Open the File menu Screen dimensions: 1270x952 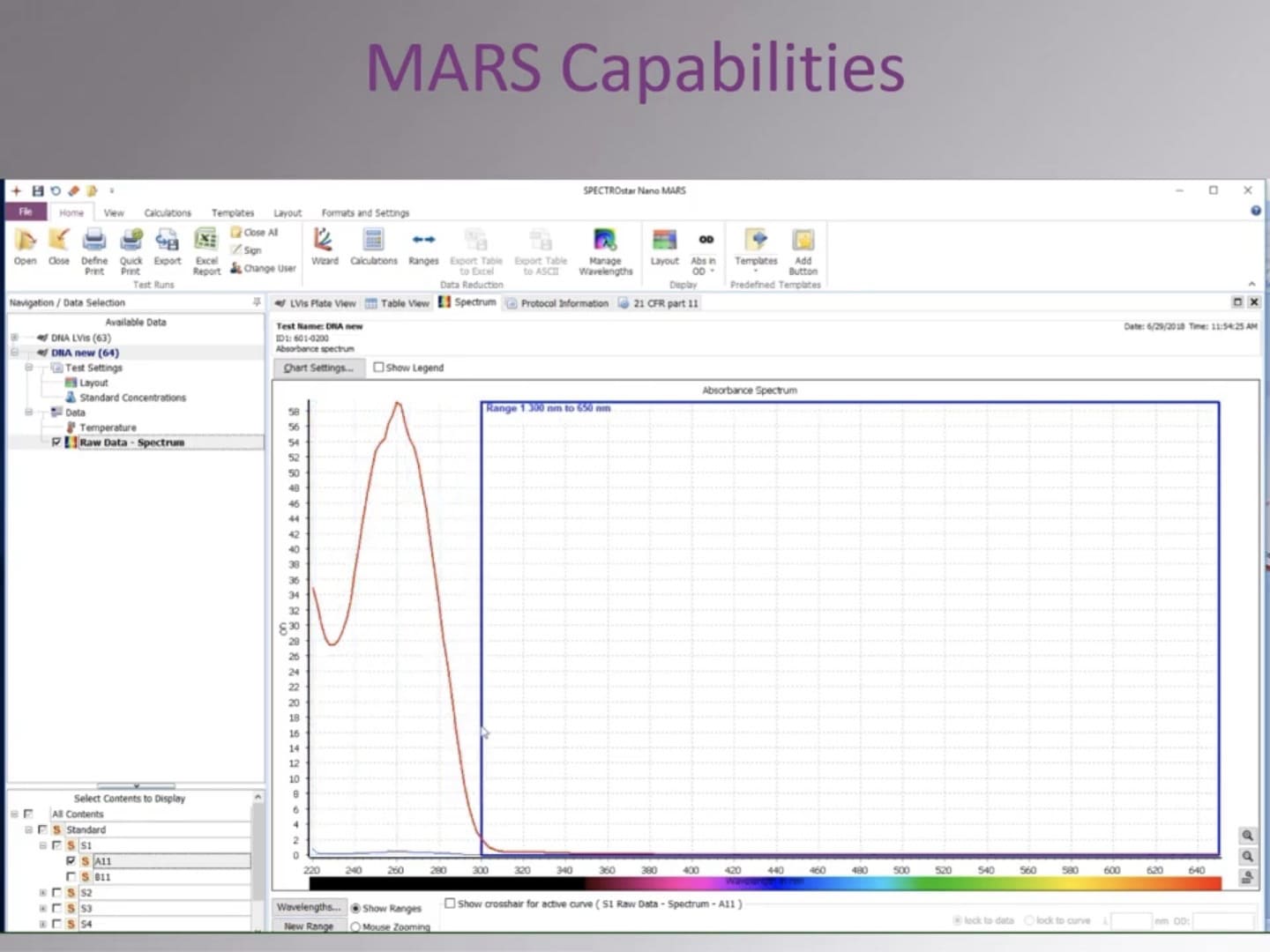coord(26,212)
